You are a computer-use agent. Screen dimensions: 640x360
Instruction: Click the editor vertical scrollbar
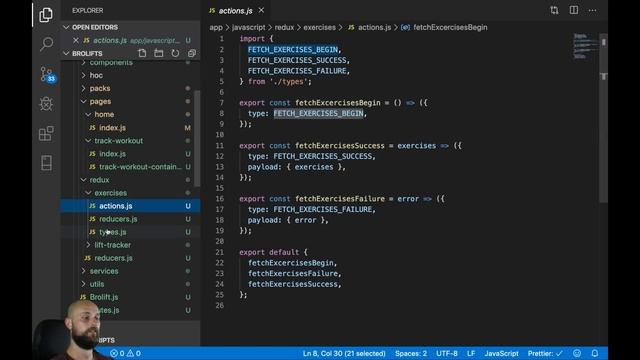(x=604, y=118)
